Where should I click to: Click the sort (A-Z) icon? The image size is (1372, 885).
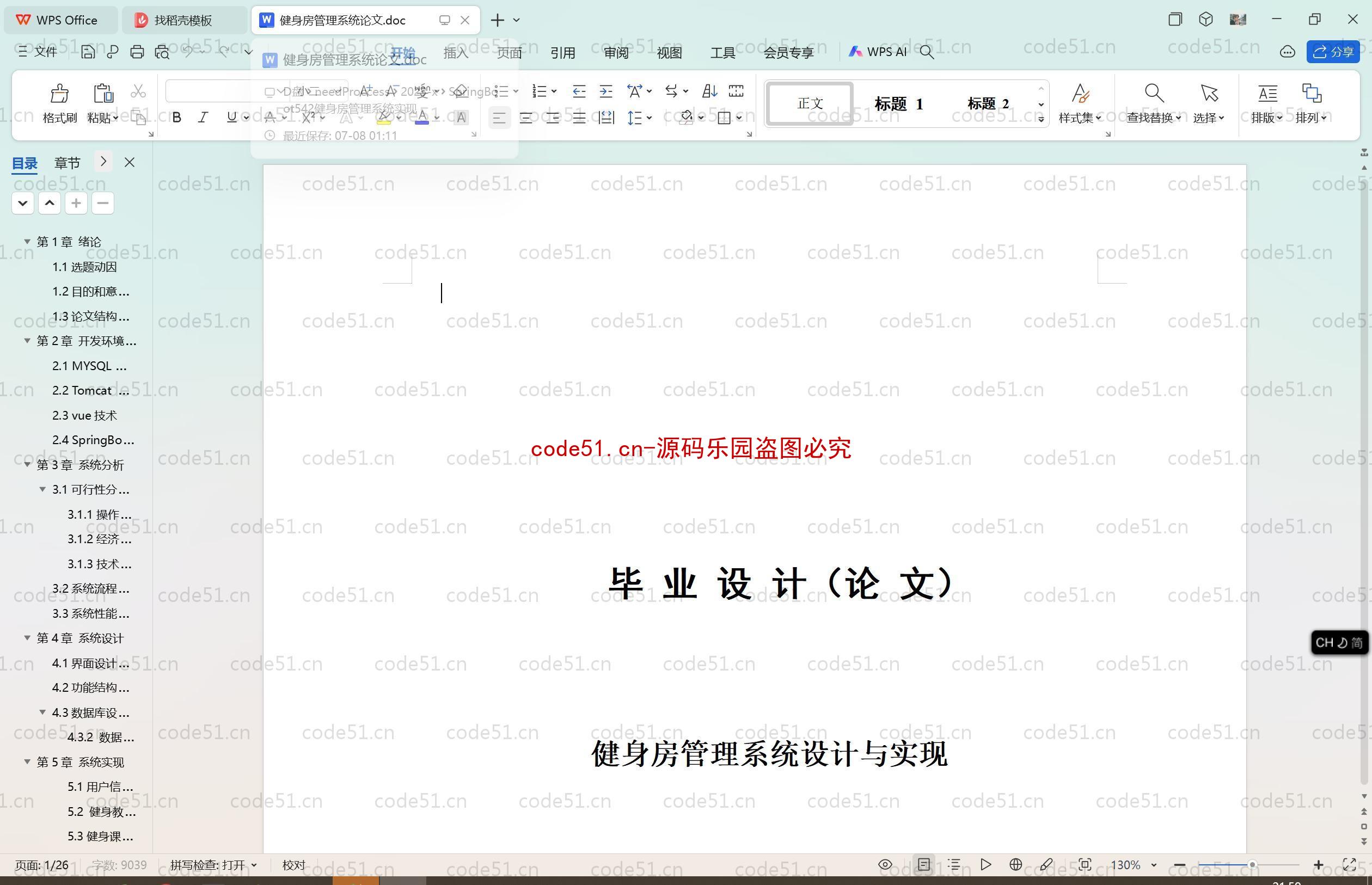pyautogui.click(x=710, y=91)
